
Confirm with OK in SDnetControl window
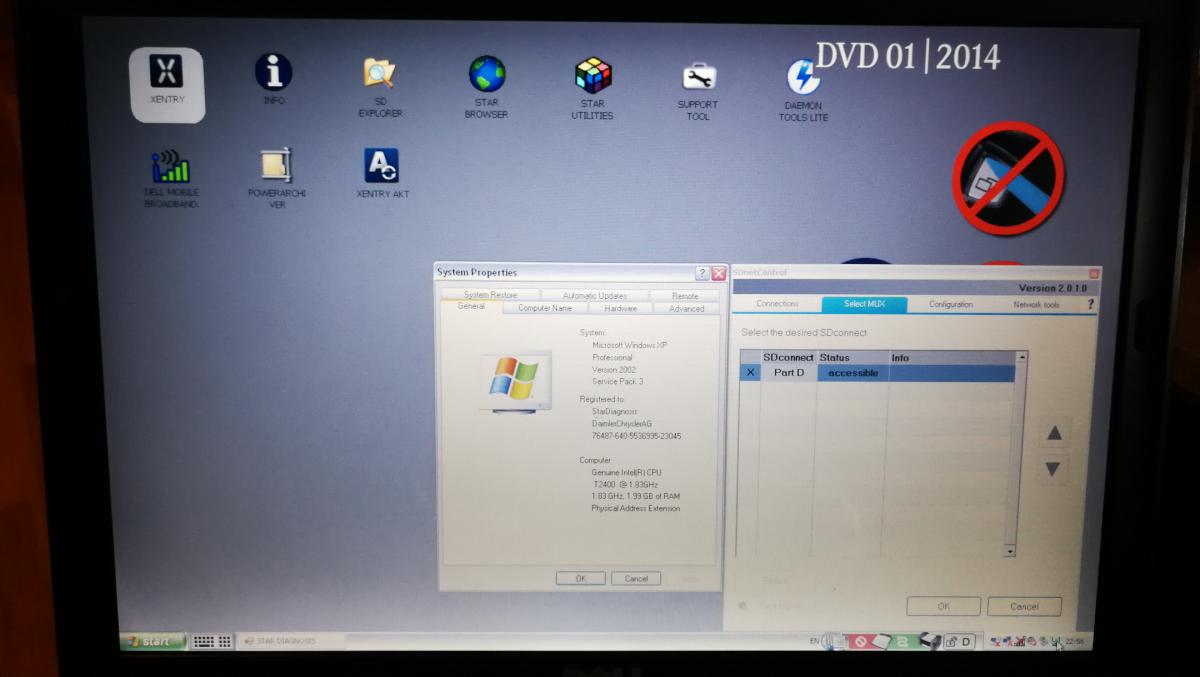[x=943, y=606]
